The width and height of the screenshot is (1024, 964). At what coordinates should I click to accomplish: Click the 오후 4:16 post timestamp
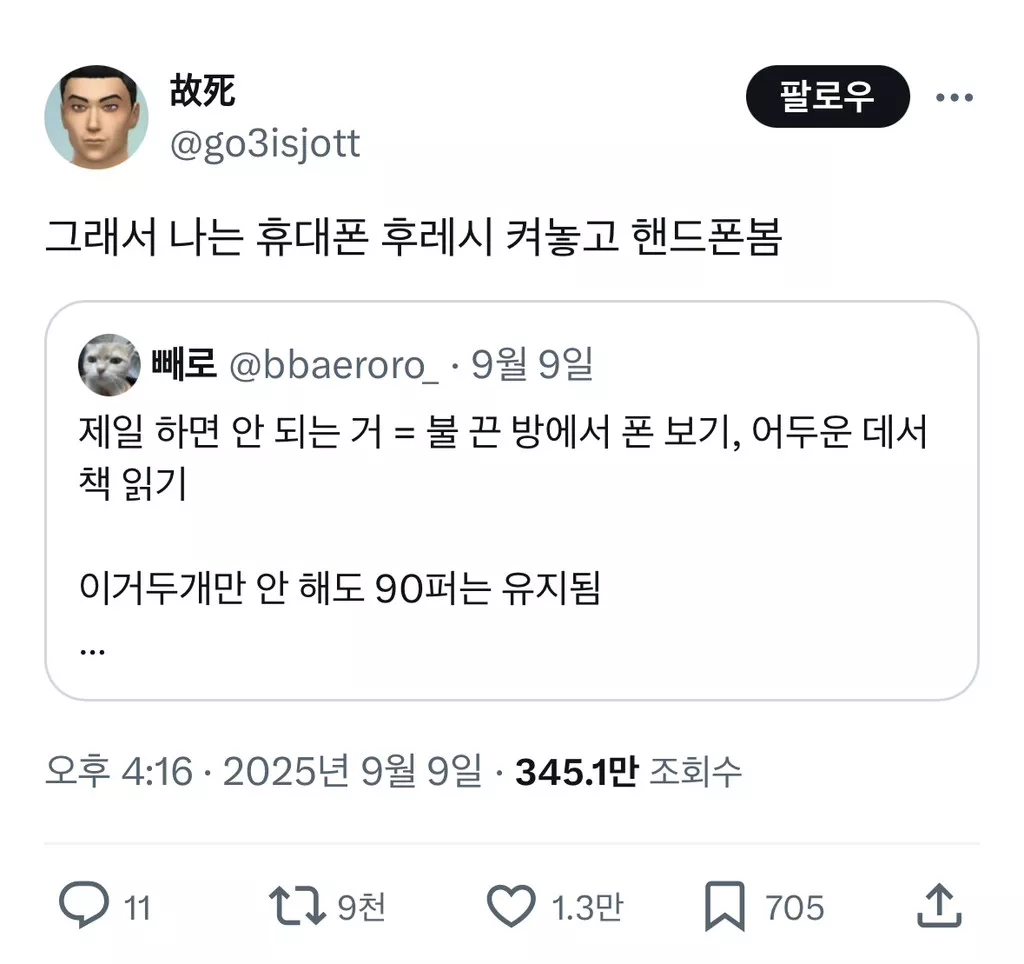(118, 771)
